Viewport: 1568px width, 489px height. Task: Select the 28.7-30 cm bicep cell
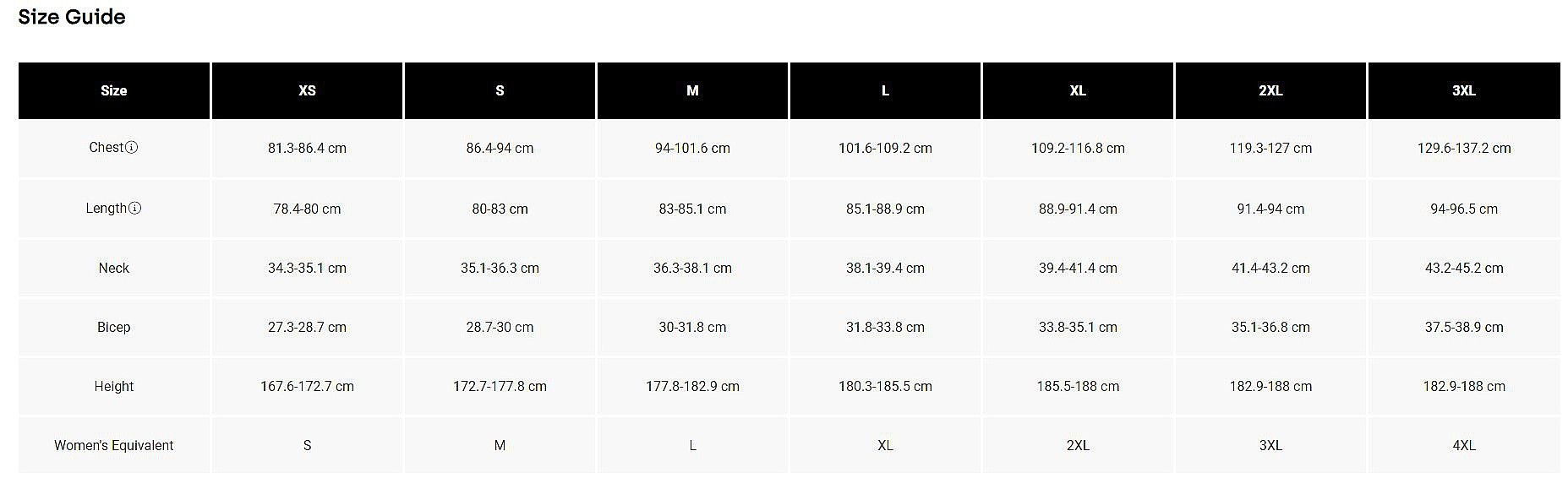(500, 327)
